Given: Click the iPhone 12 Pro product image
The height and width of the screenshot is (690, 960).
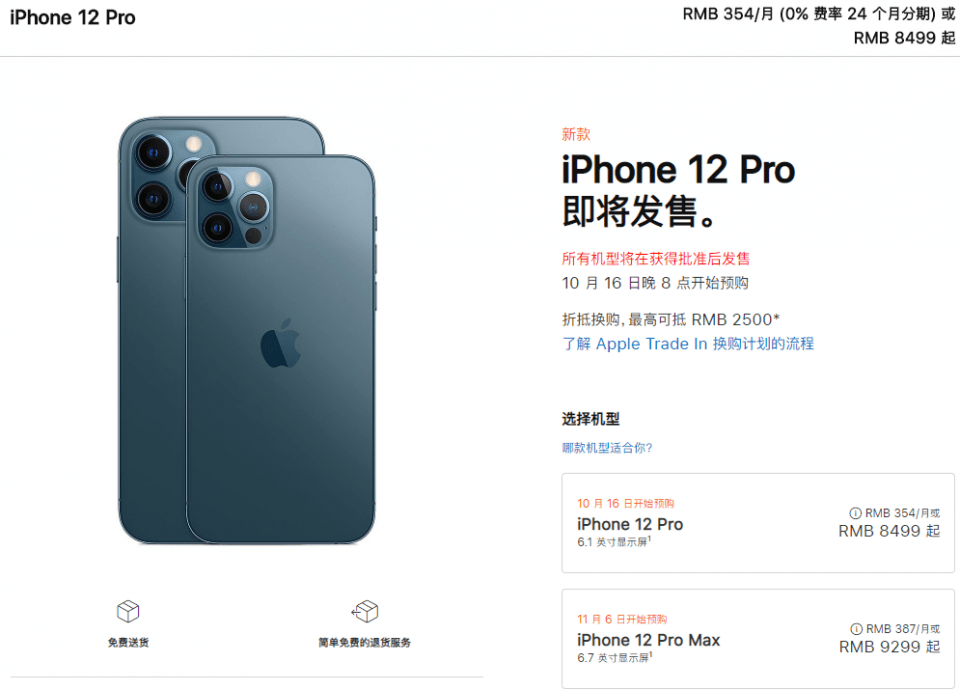Looking at the screenshot, I should [246, 330].
